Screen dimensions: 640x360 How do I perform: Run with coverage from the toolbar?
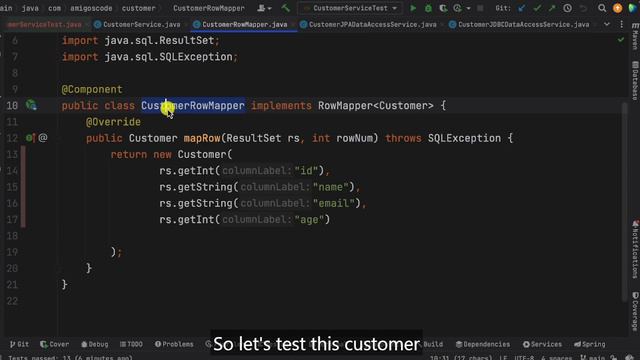point(443,8)
